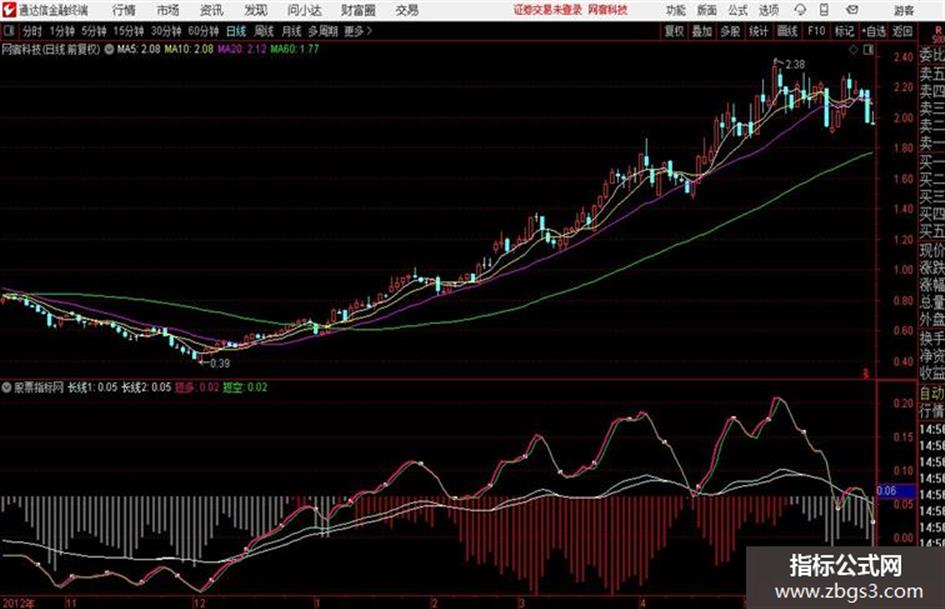
Task: Click the 12 month marker on time axis
Action: point(199,603)
